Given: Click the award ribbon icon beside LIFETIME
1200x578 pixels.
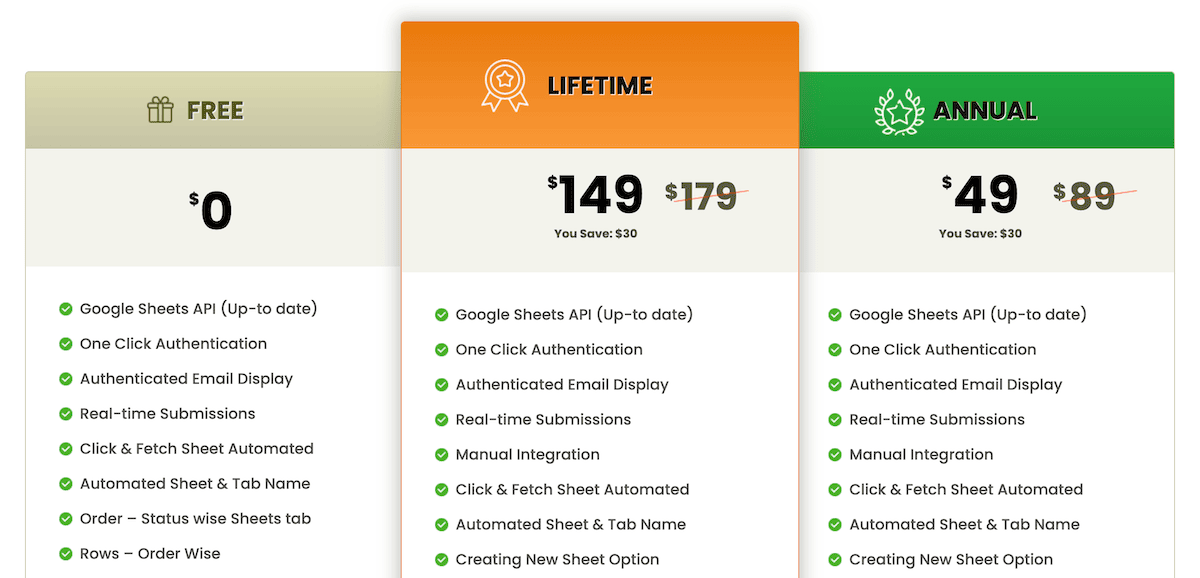Looking at the screenshot, I should coord(504,85).
